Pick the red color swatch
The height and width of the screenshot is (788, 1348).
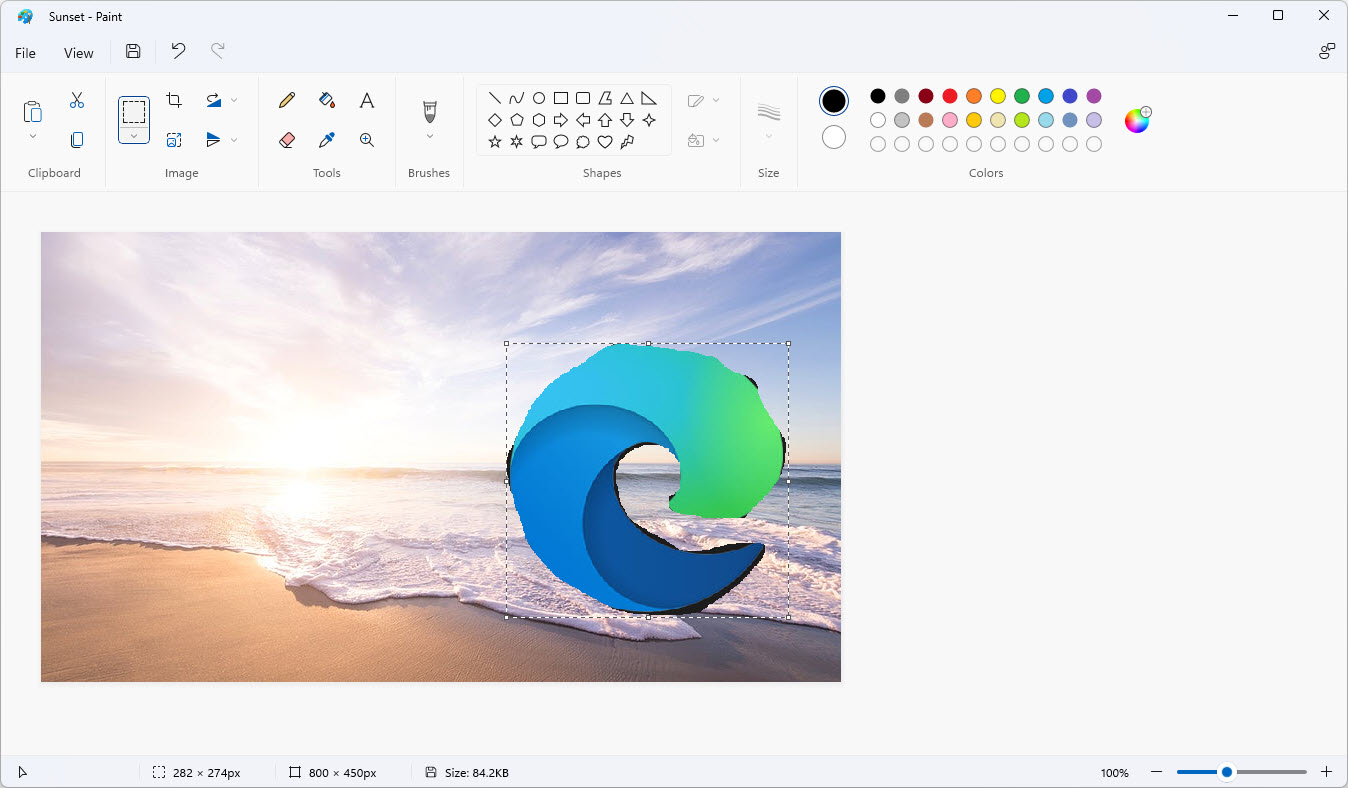click(x=950, y=96)
